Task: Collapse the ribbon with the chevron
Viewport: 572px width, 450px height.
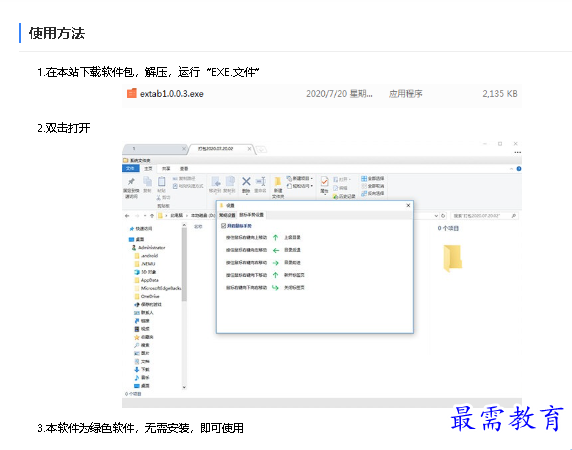Action: point(511,169)
